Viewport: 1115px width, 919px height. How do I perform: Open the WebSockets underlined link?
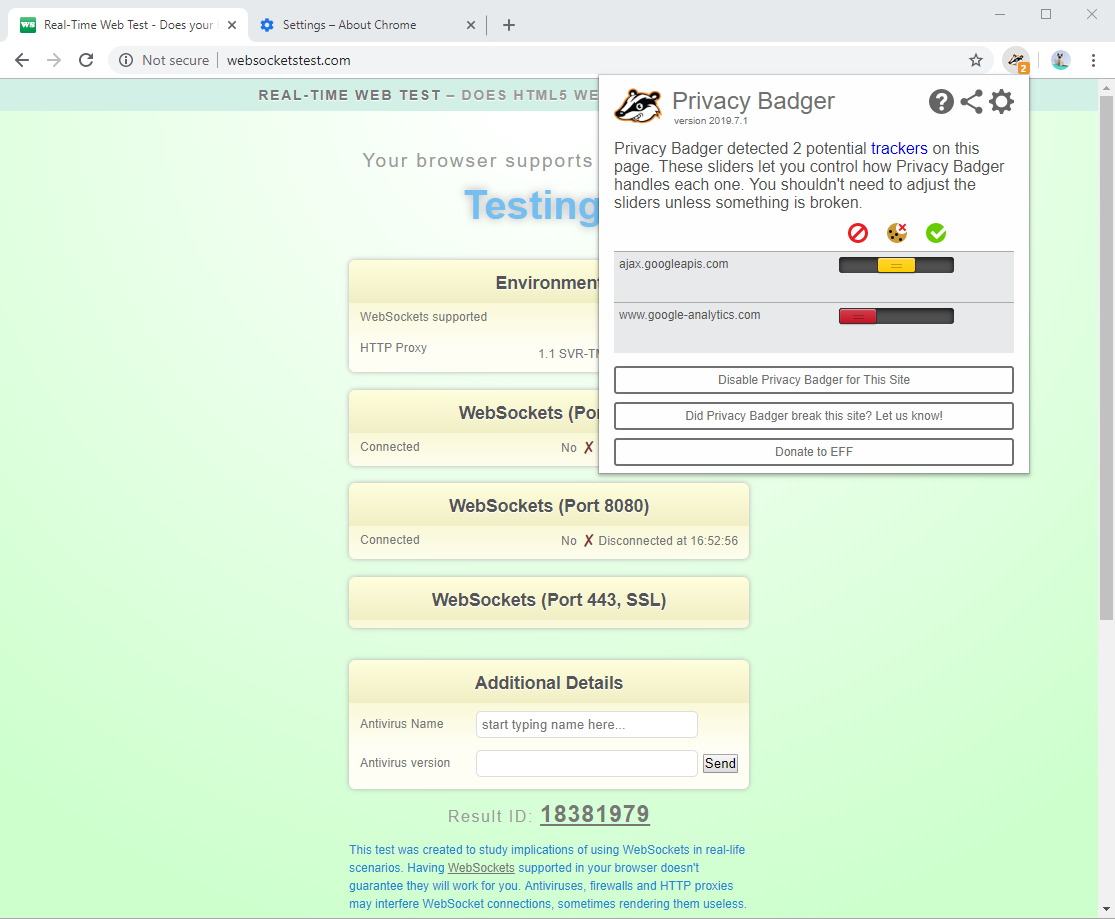(x=481, y=868)
